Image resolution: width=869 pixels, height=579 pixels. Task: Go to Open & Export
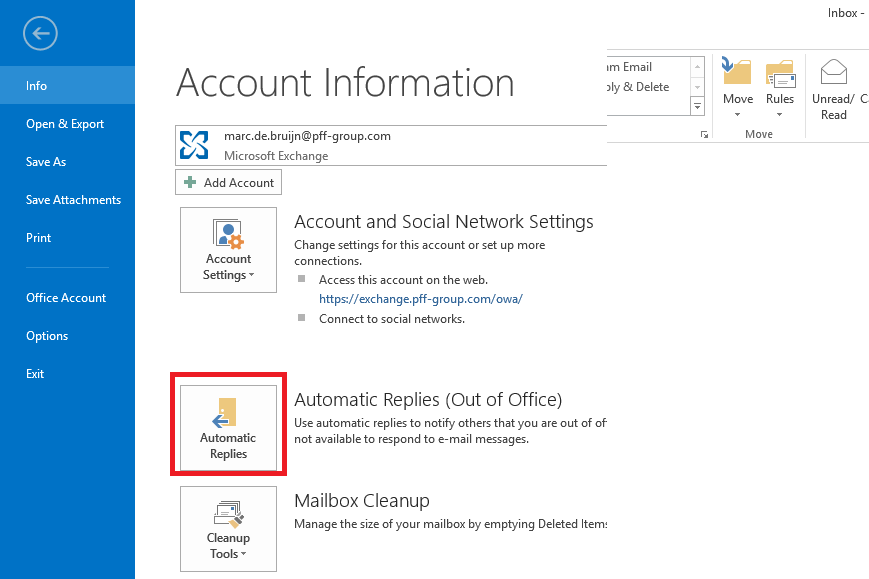coord(65,124)
